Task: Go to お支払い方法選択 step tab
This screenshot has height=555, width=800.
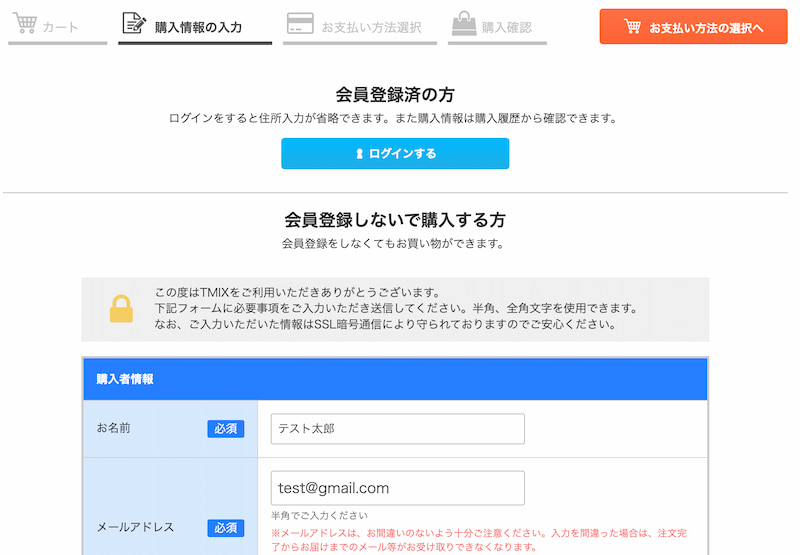Action: click(360, 27)
